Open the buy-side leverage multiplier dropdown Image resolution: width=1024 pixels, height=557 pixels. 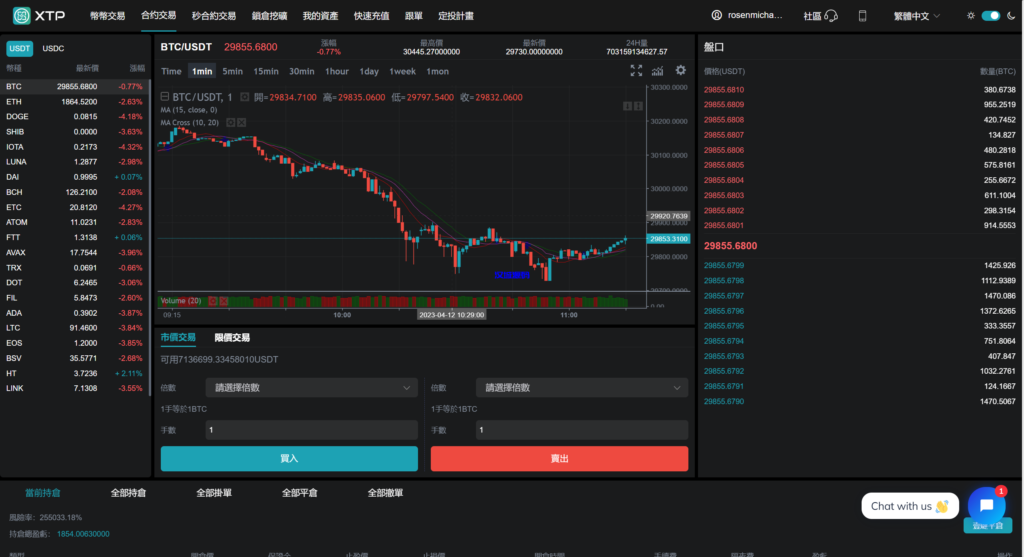(x=311, y=387)
